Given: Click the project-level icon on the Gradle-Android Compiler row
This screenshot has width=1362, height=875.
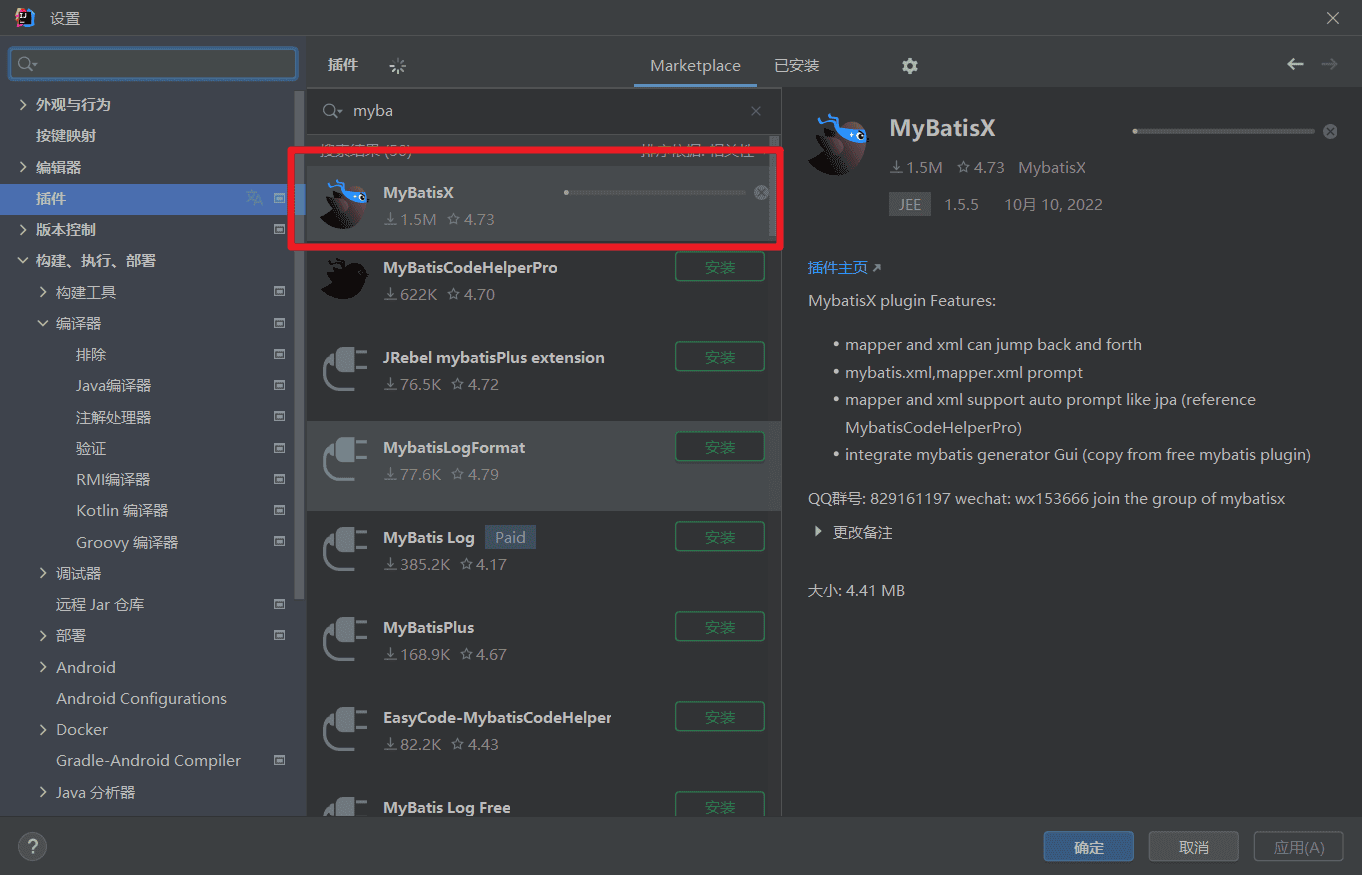Looking at the screenshot, I should 279,760.
